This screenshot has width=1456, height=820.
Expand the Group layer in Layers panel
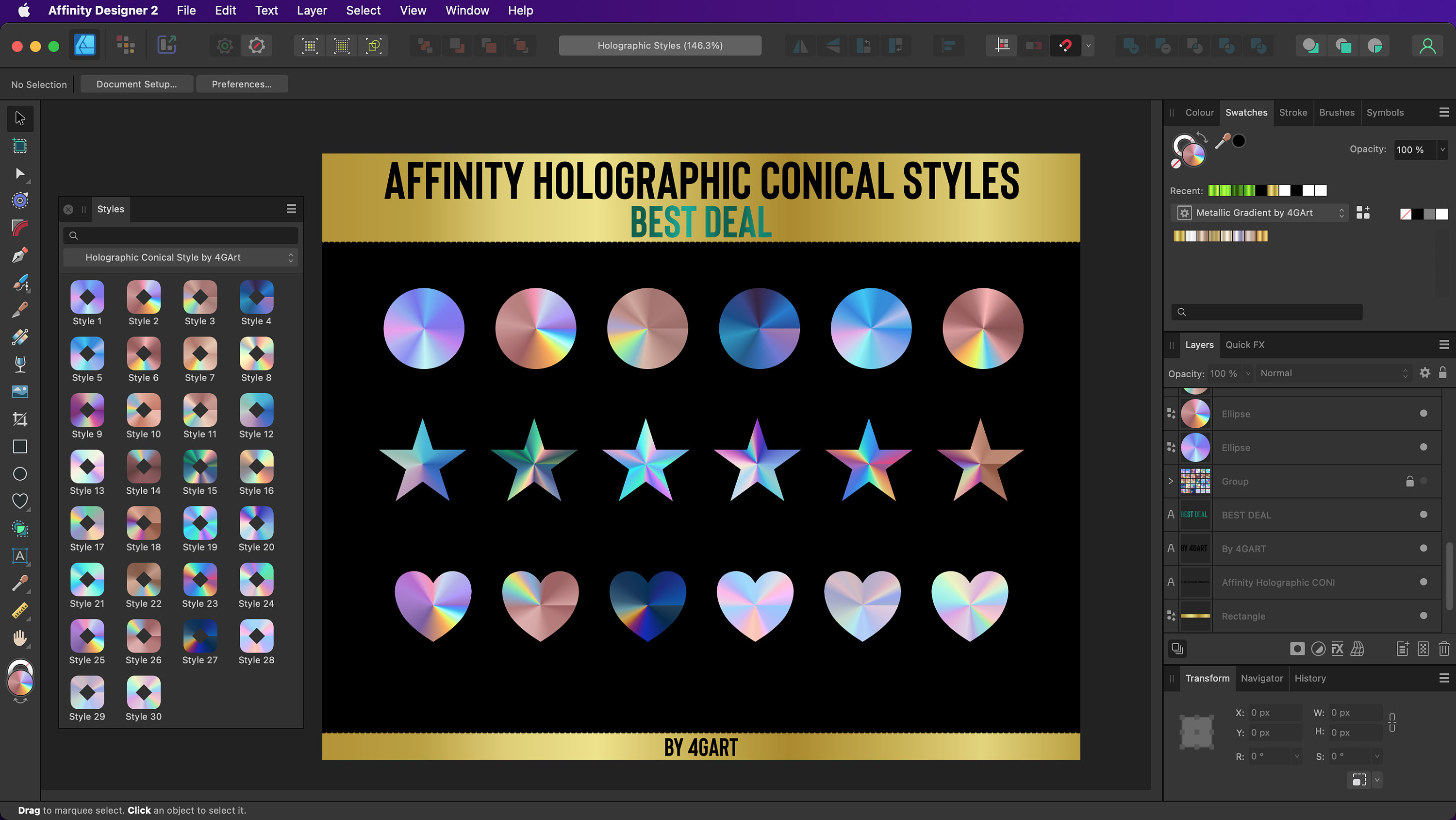(1171, 481)
